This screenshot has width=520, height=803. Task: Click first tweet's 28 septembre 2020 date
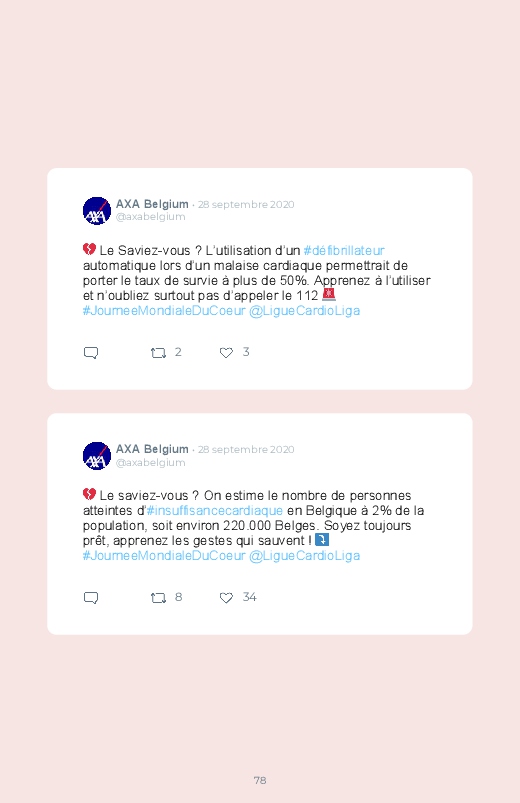246,204
